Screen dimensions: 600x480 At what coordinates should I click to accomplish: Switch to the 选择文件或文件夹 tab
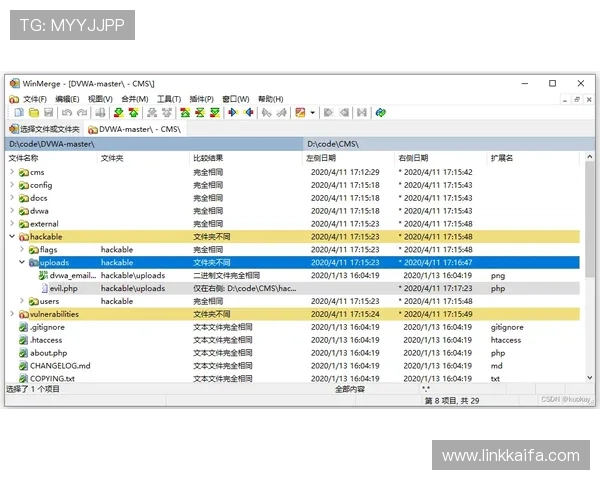tap(44, 129)
